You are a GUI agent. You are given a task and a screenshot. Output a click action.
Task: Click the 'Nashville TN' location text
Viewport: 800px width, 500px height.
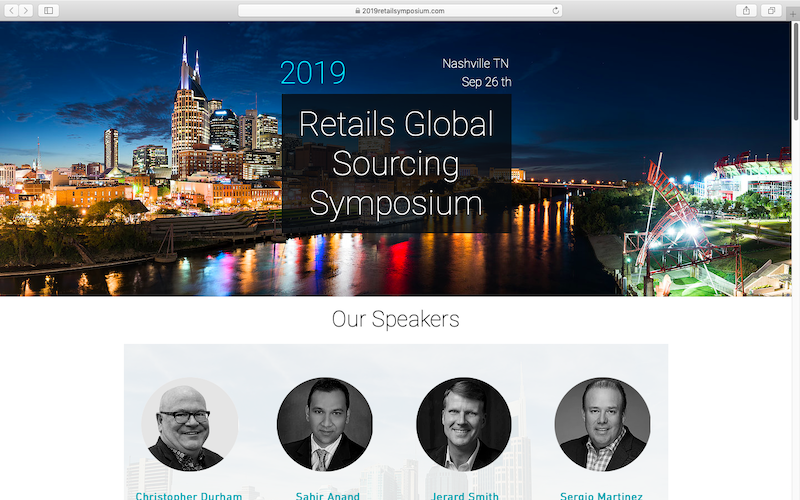(476, 63)
